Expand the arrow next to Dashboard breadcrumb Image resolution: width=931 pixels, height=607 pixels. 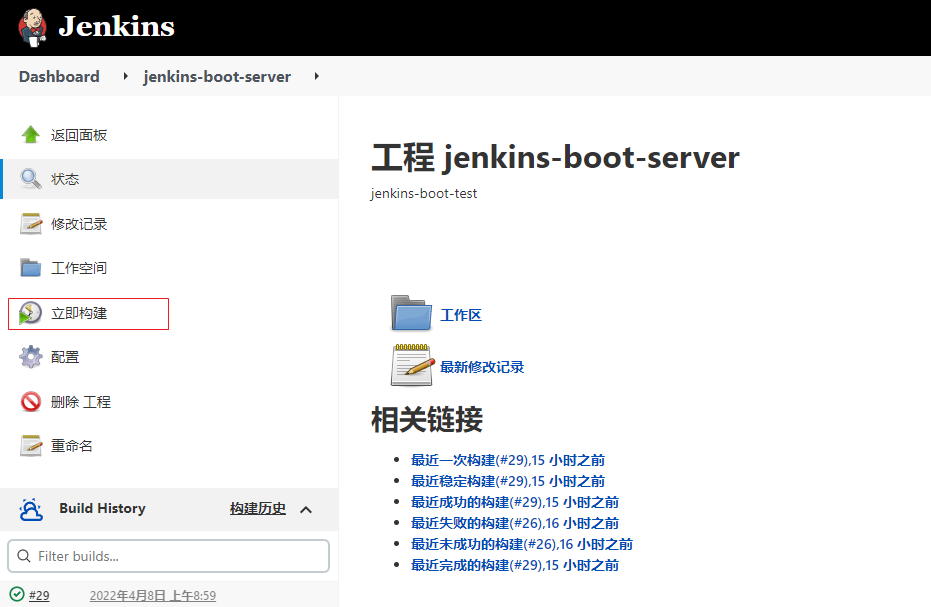pos(125,76)
